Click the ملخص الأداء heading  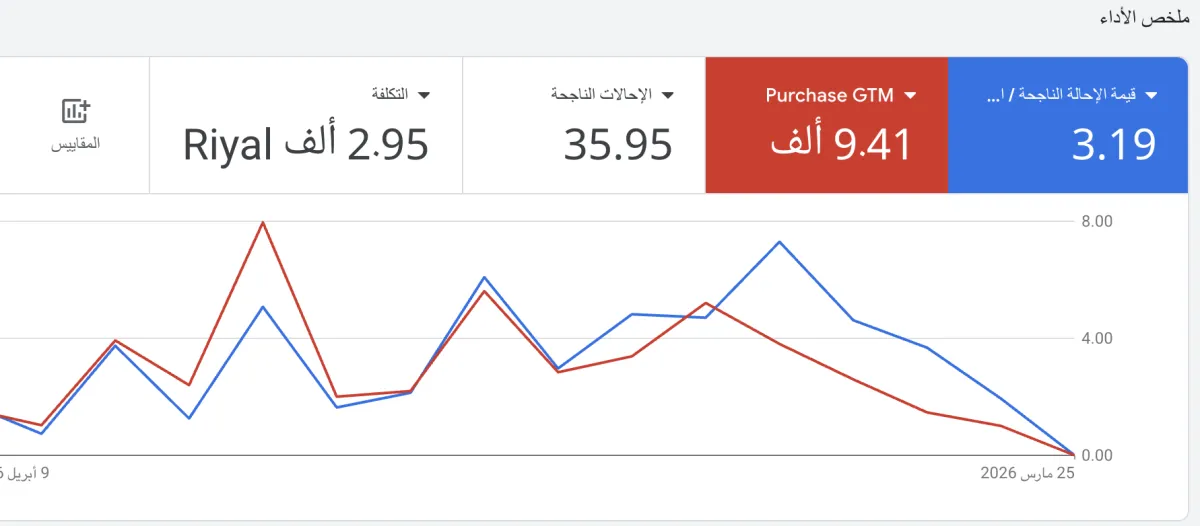[x=1148, y=18]
